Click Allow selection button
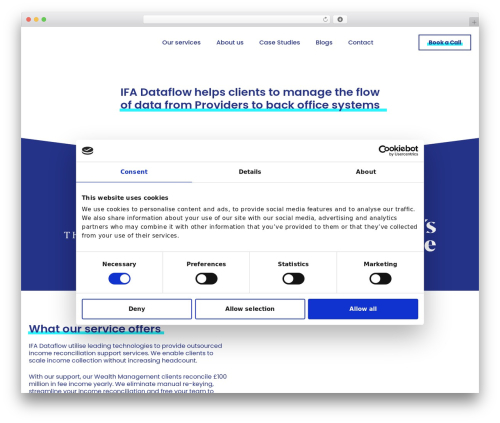This screenshot has height=423, width=500. [x=250, y=309]
